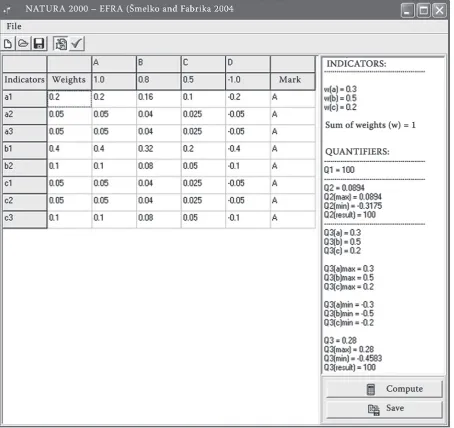Click the Sum of weights (w) = 1 line
454x428 pixels.
point(370,125)
